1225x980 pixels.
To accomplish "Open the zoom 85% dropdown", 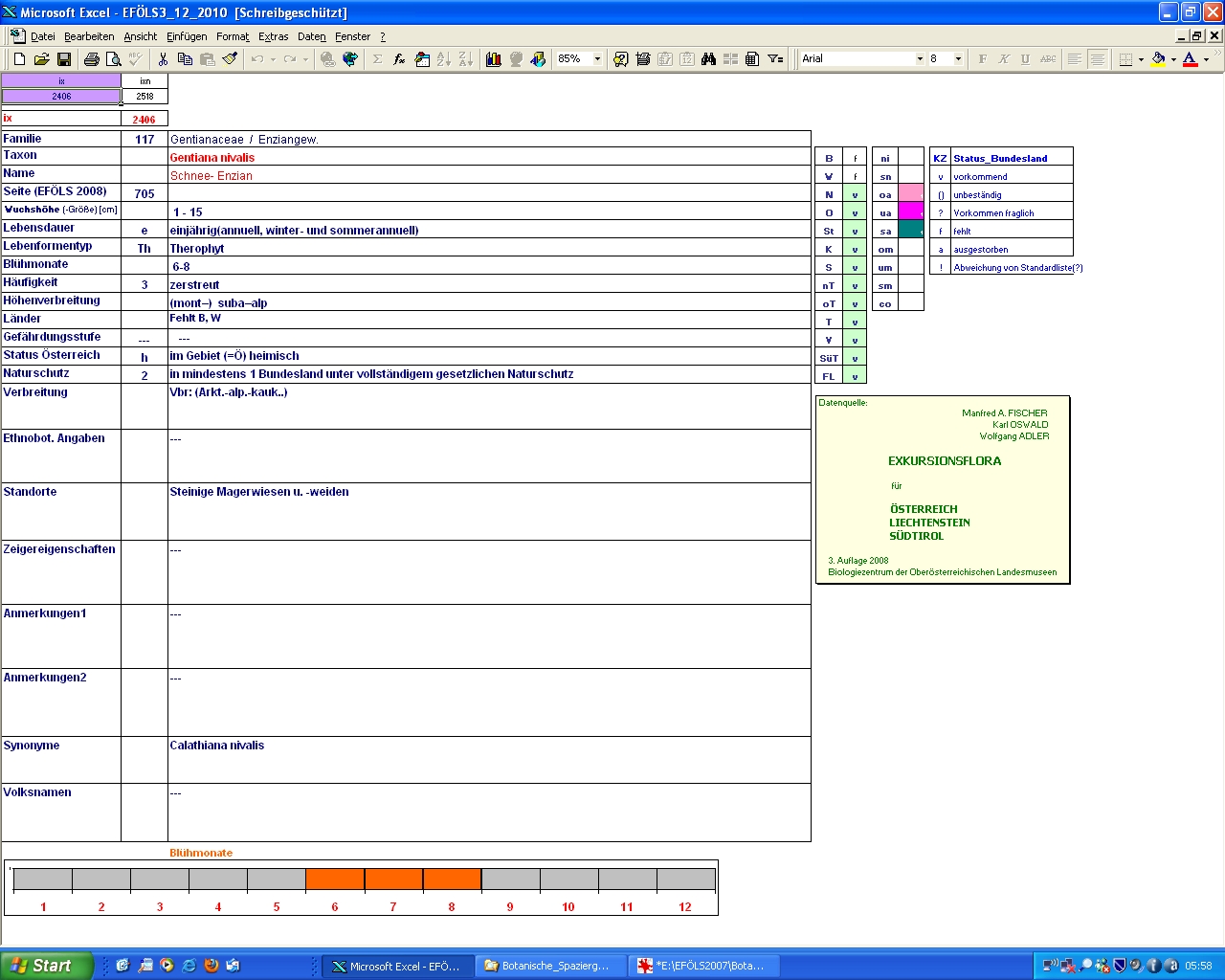I will pos(598,59).
